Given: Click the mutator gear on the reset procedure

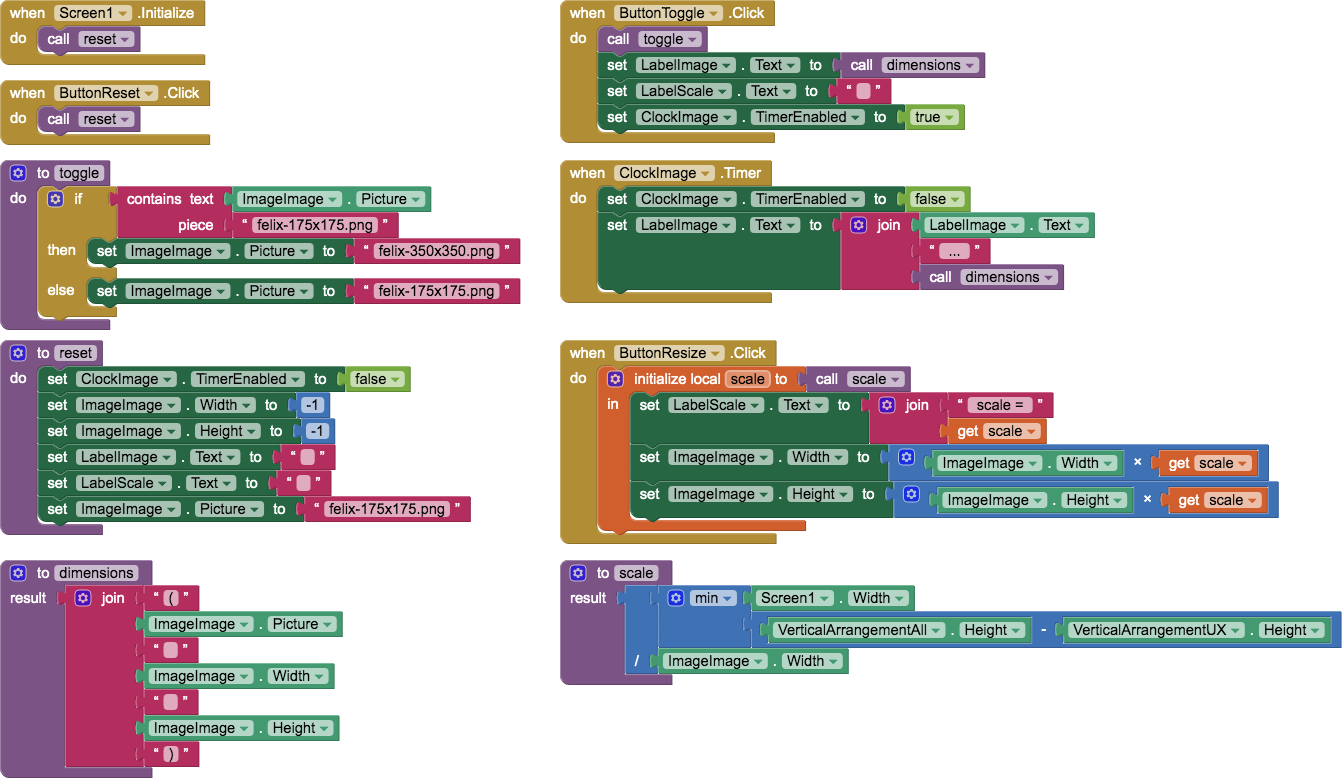Looking at the screenshot, I should (x=18, y=352).
